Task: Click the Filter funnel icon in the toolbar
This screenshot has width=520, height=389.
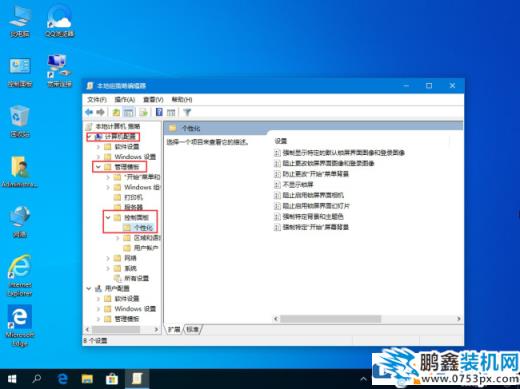Action: click(187, 112)
